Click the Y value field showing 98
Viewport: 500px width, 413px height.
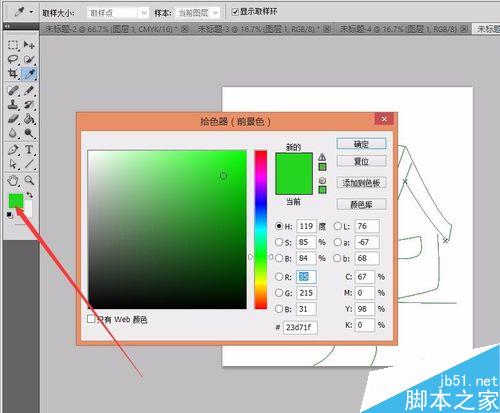(x=365, y=309)
